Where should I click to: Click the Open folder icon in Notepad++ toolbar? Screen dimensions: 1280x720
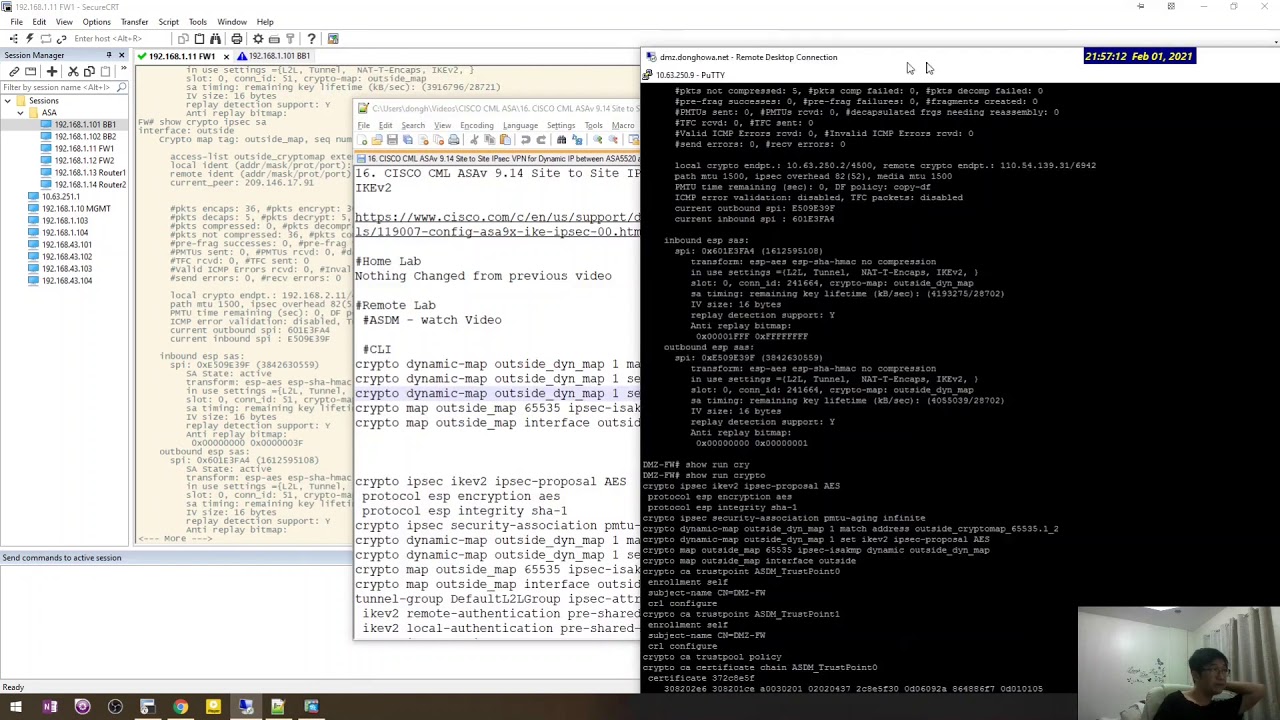click(x=377, y=140)
